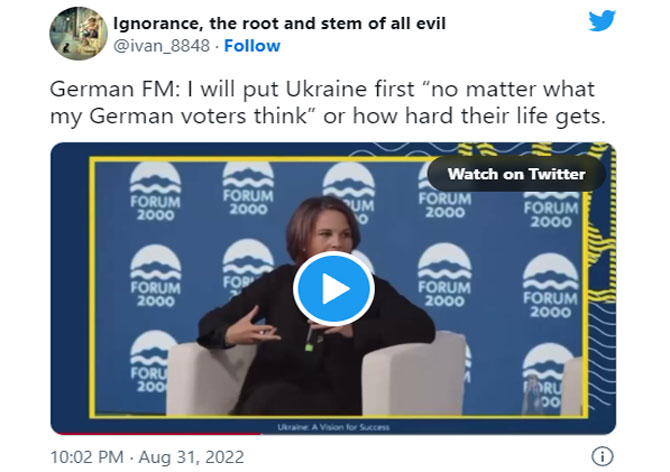Play the embedded video
Screen dimensions: 670x472
click(333, 289)
